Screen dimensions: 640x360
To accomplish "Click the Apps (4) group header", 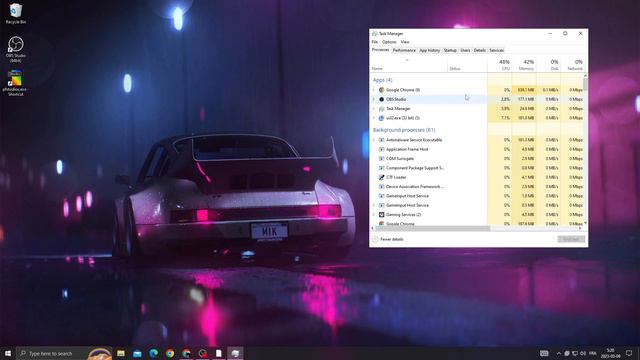I will (382, 80).
